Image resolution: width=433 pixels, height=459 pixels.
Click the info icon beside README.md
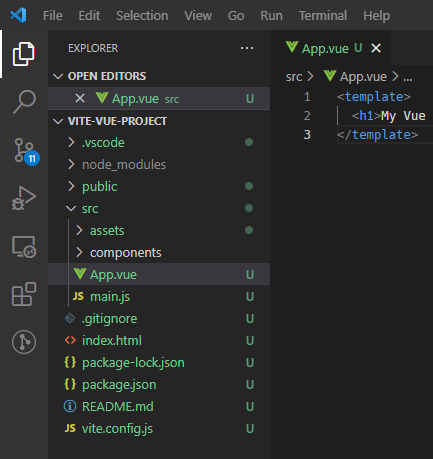(70, 406)
